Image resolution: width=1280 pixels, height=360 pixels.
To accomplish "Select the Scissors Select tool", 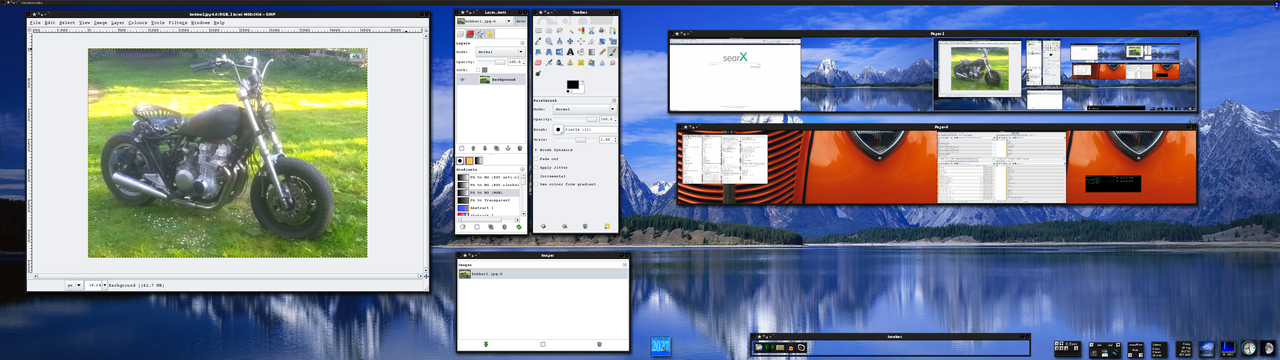I will [591, 31].
